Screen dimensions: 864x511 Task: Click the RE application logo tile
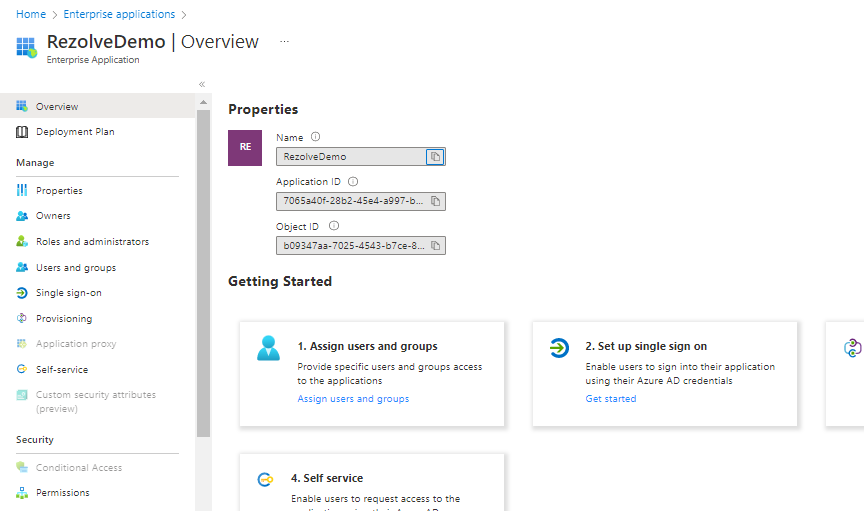pos(245,148)
